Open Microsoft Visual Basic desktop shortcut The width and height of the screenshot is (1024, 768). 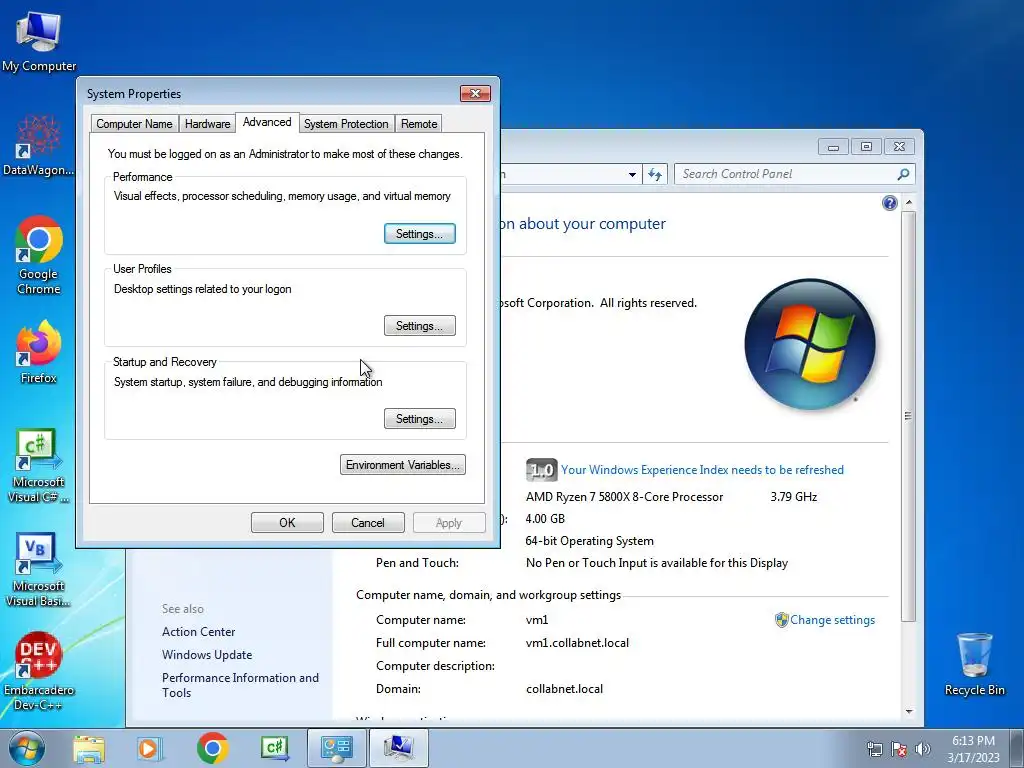tap(39, 570)
